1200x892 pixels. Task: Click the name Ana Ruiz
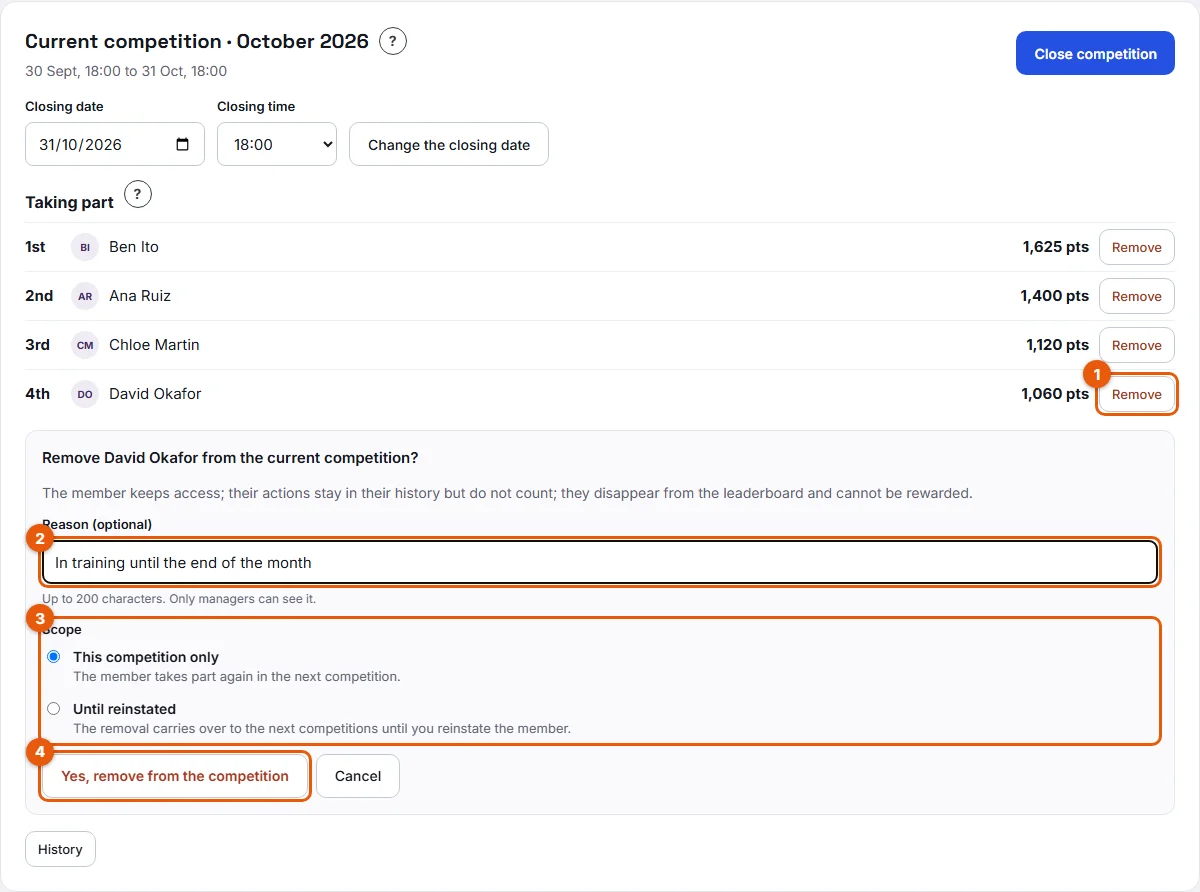click(x=140, y=296)
